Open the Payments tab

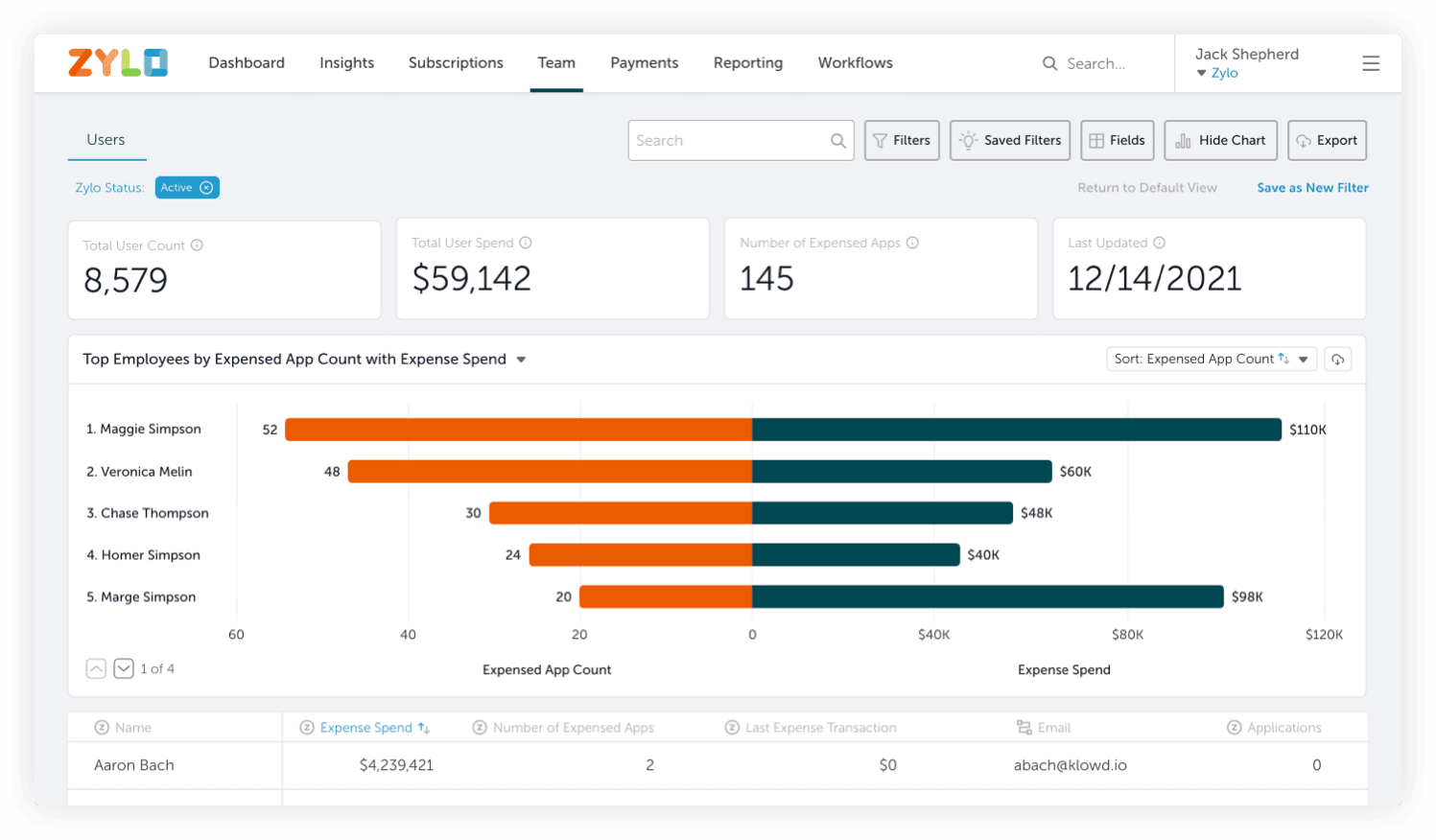coord(645,62)
